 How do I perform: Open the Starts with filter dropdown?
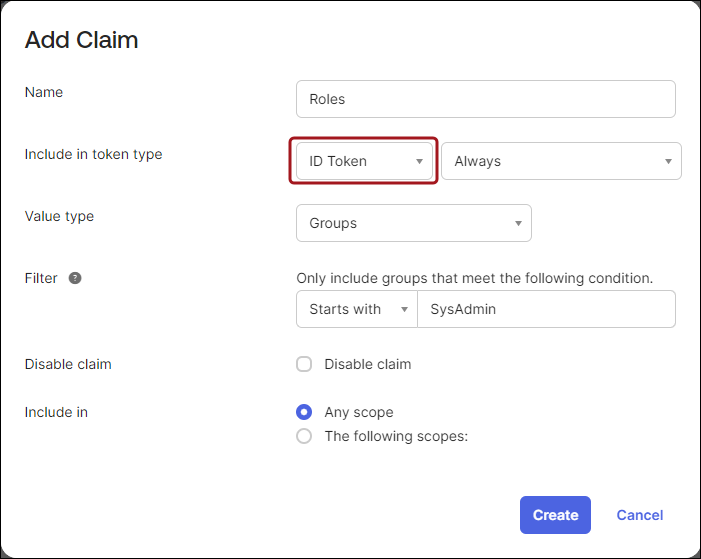[x=357, y=309]
